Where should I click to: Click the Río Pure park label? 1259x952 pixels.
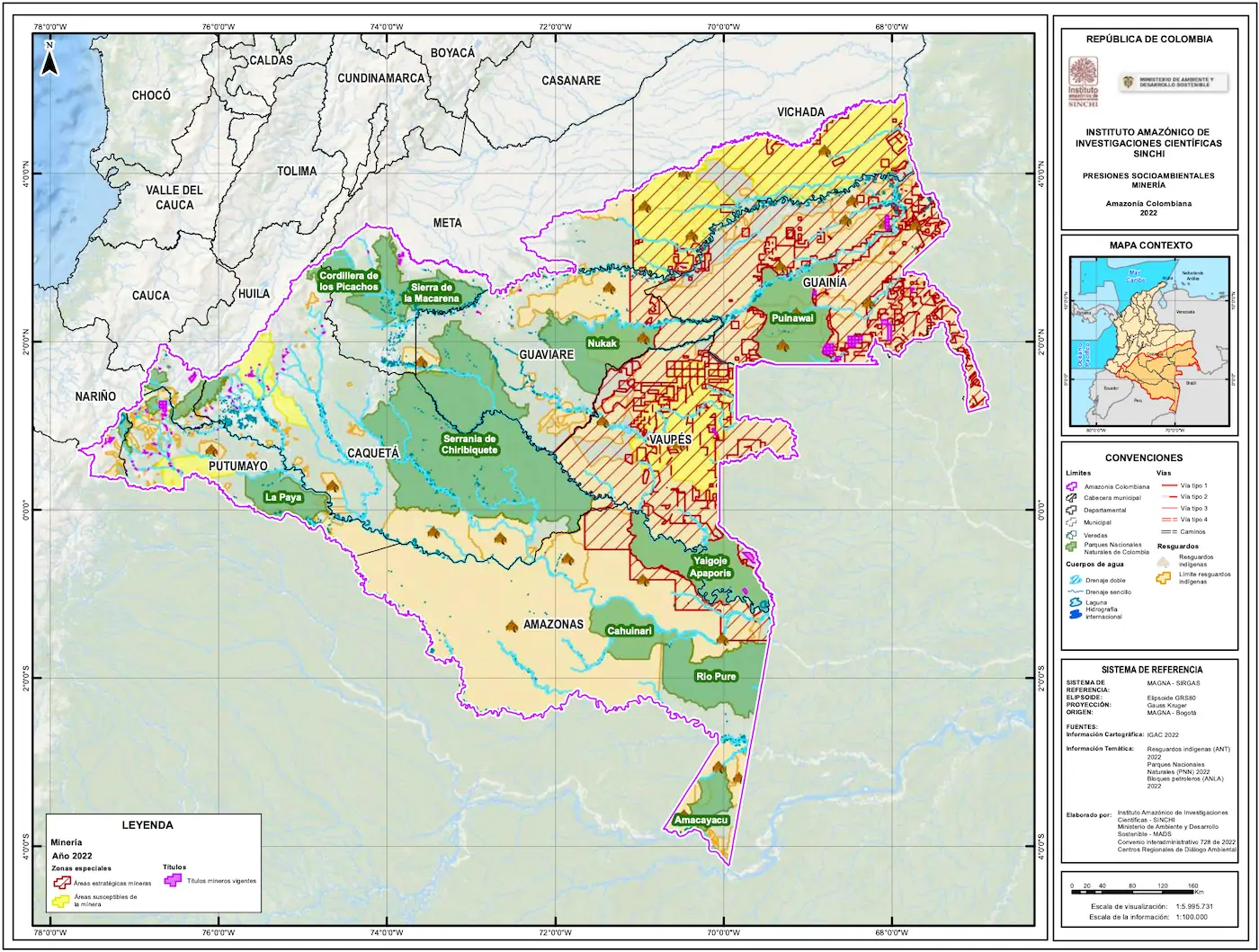(716, 676)
